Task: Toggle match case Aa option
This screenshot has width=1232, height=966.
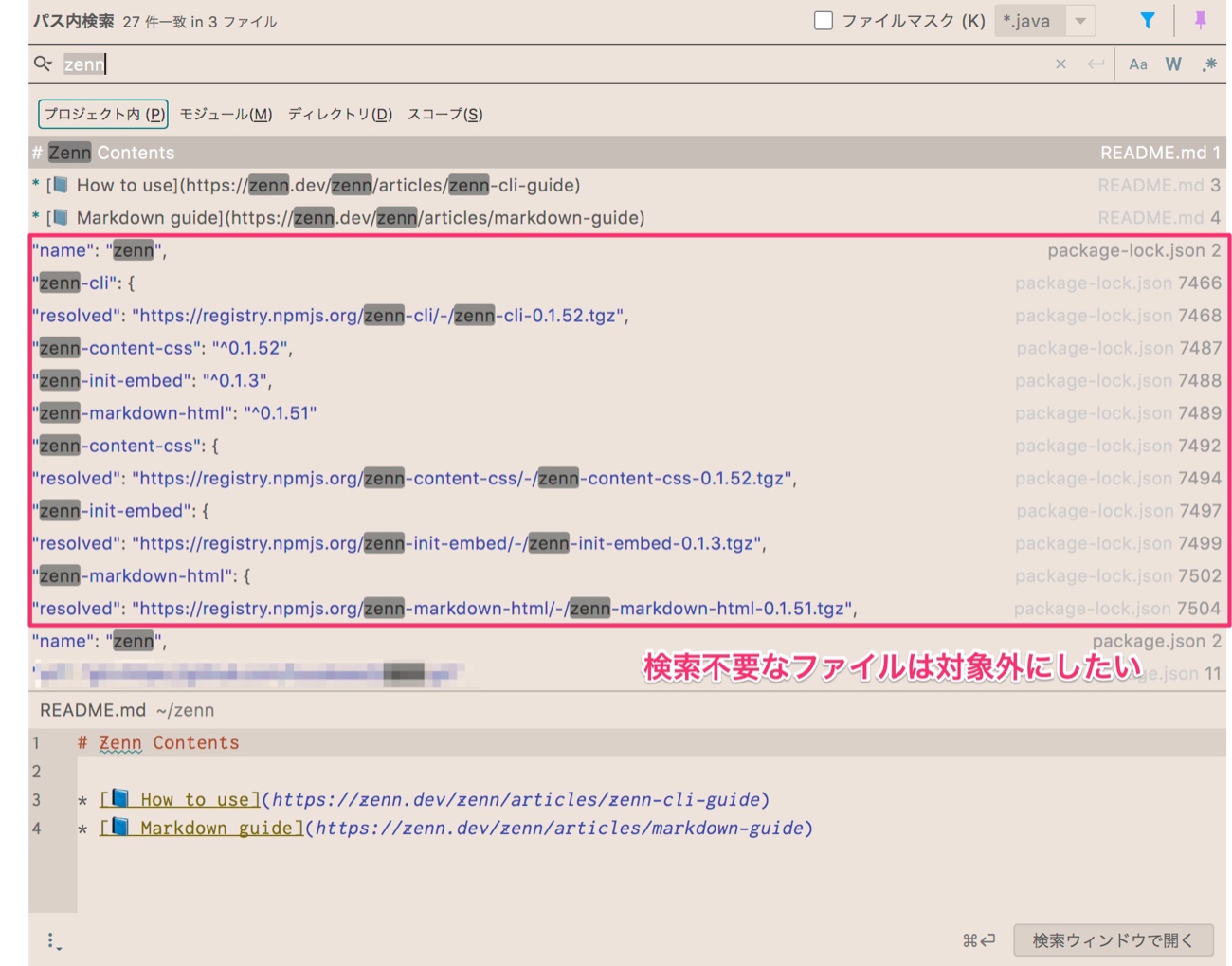Action: click(1137, 64)
